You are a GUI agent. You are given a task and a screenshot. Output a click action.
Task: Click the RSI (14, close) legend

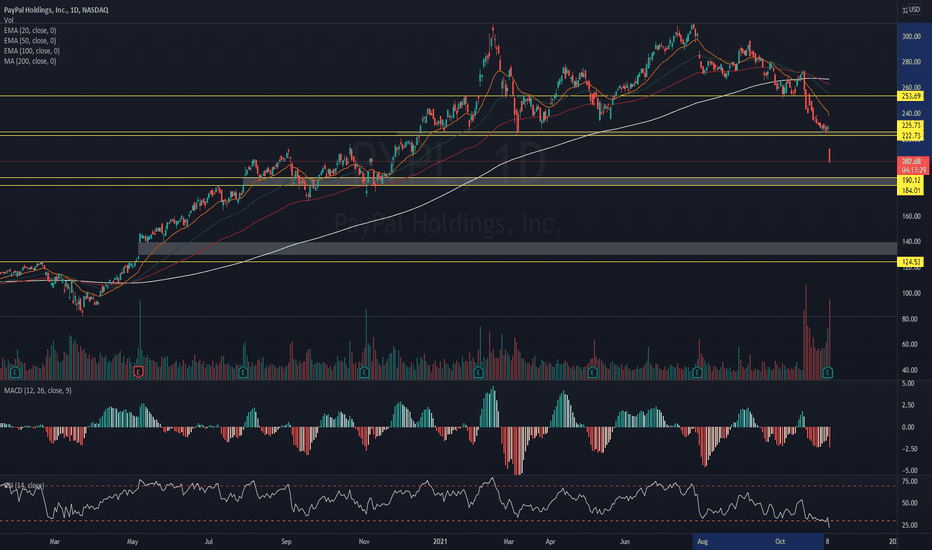(x=24, y=485)
